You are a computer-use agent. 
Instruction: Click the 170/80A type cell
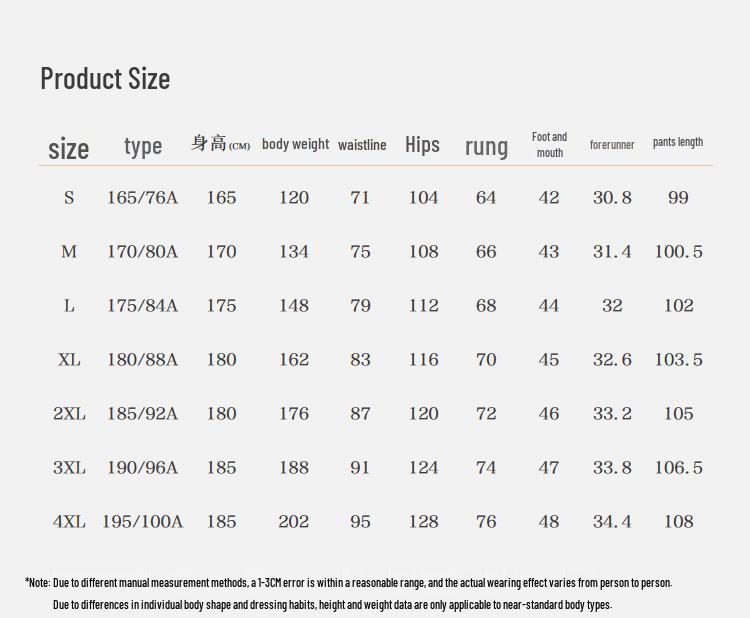click(142, 252)
